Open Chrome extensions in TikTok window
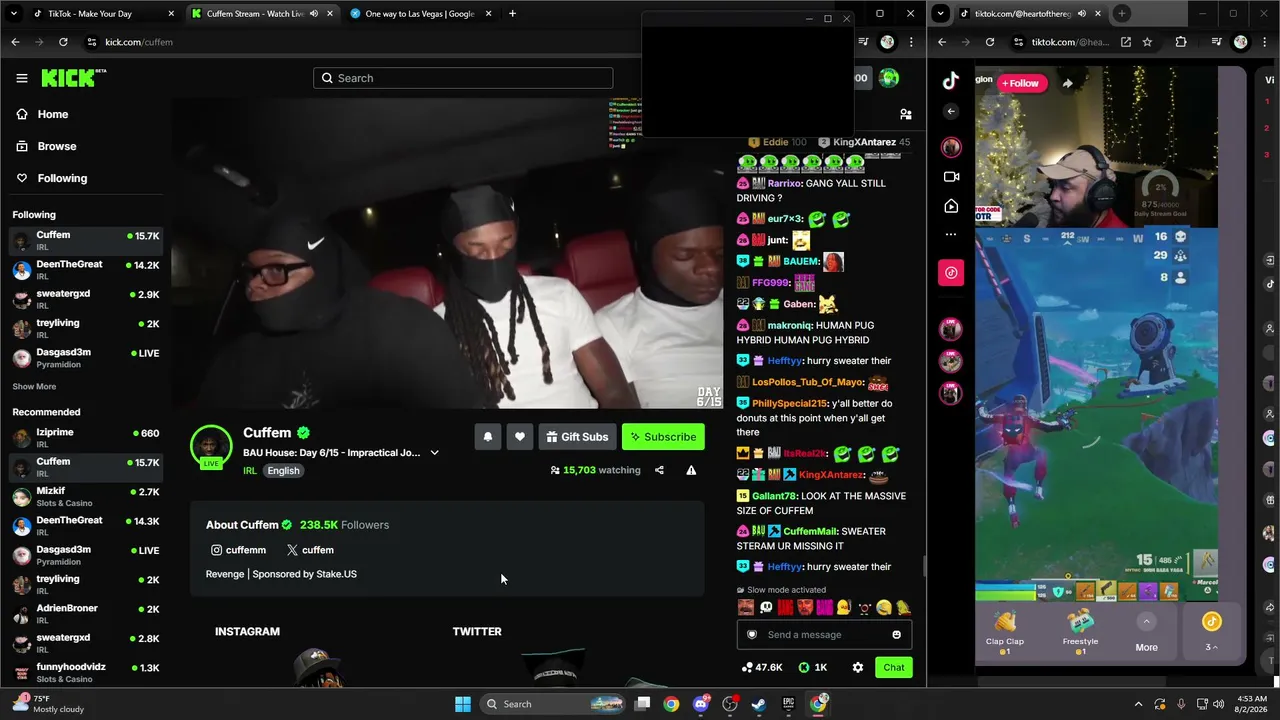Viewport: 1280px width, 720px height. 1181,42
